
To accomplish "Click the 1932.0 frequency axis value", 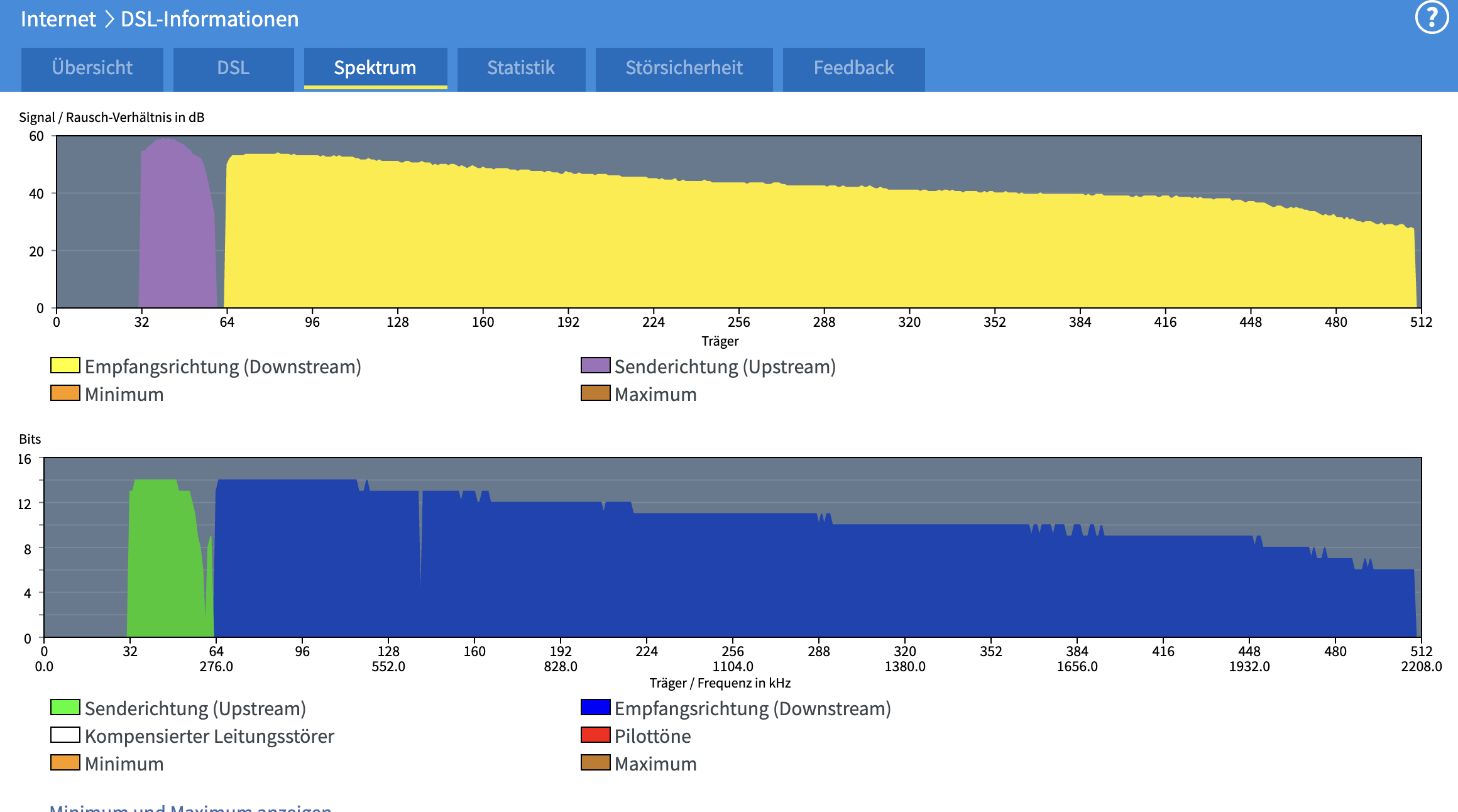I will coord(1249,666).
